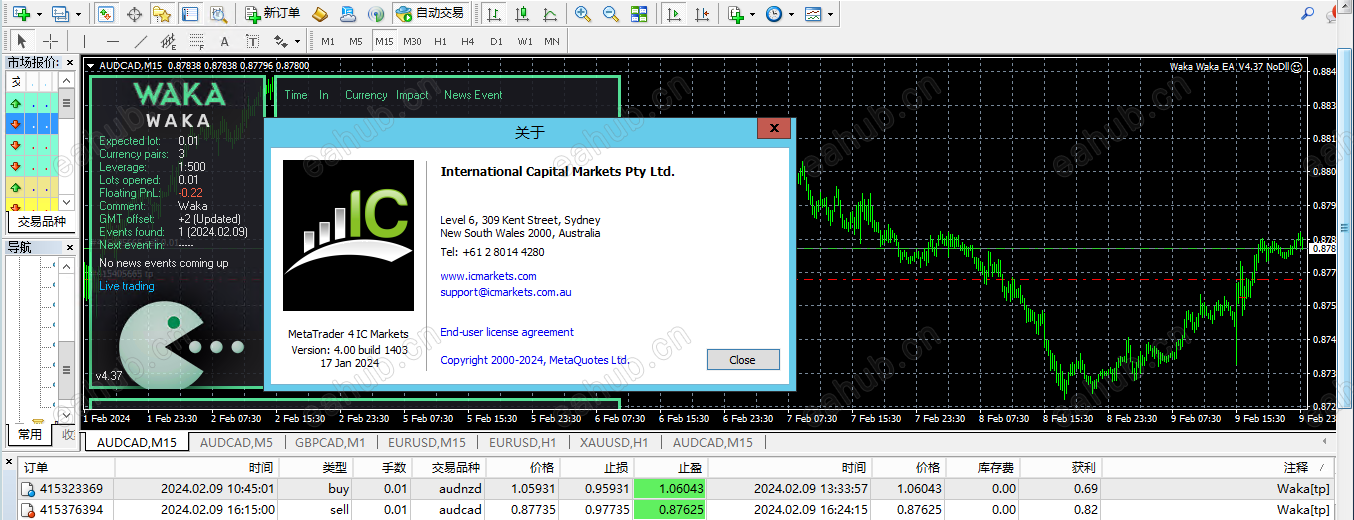Switch chart to bar chart style
1354x520 pixels.
pyautogui.click(x=493, y=14)
